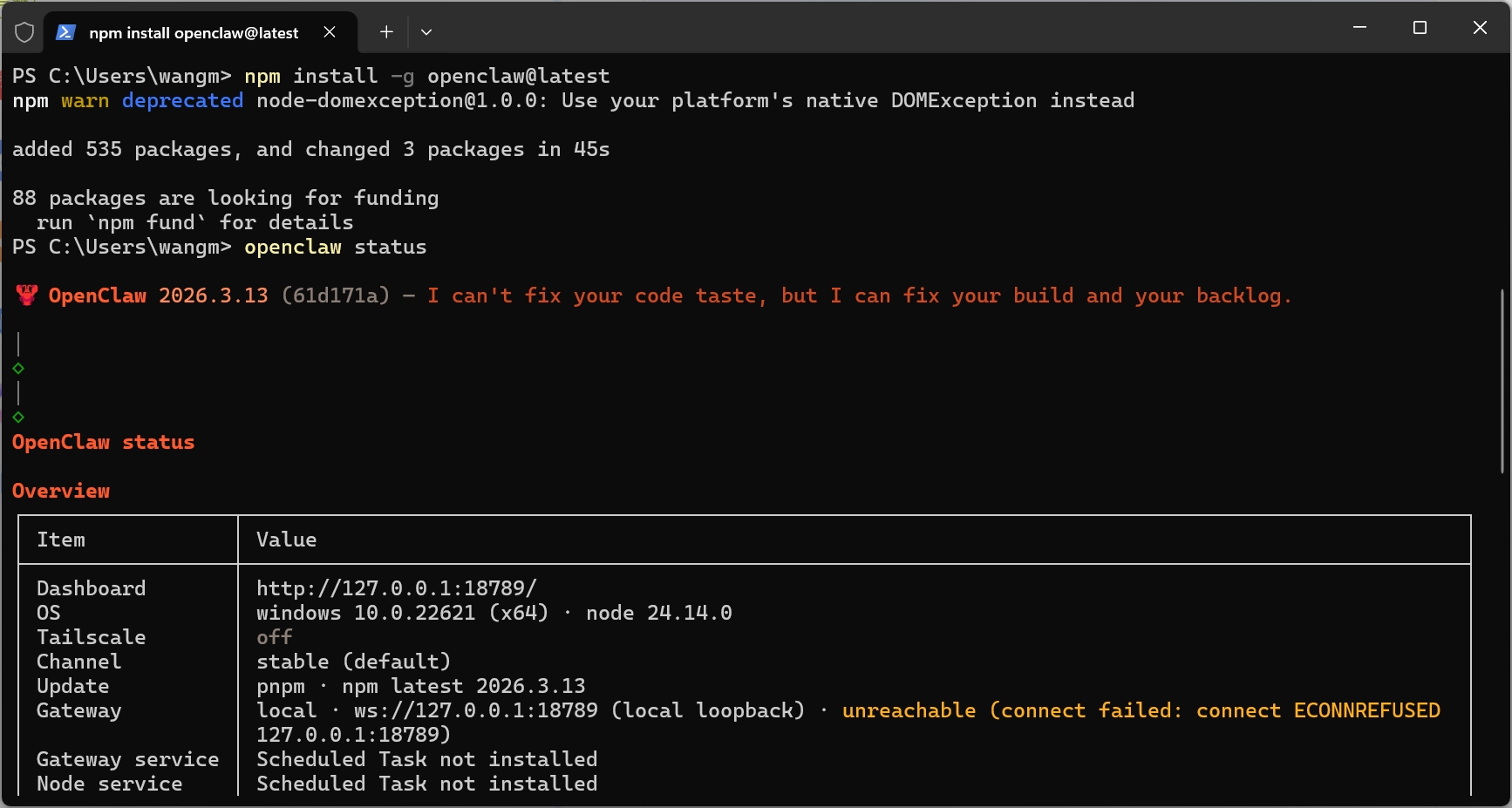Image resolution: width=1512 pixels, height=808 pixels.
Task: Click the Value column header
Action: [286, 540]
